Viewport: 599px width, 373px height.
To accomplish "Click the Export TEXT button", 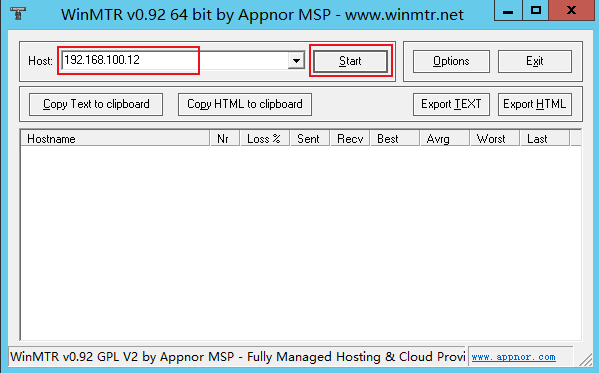I will click(x=451, y=104).
